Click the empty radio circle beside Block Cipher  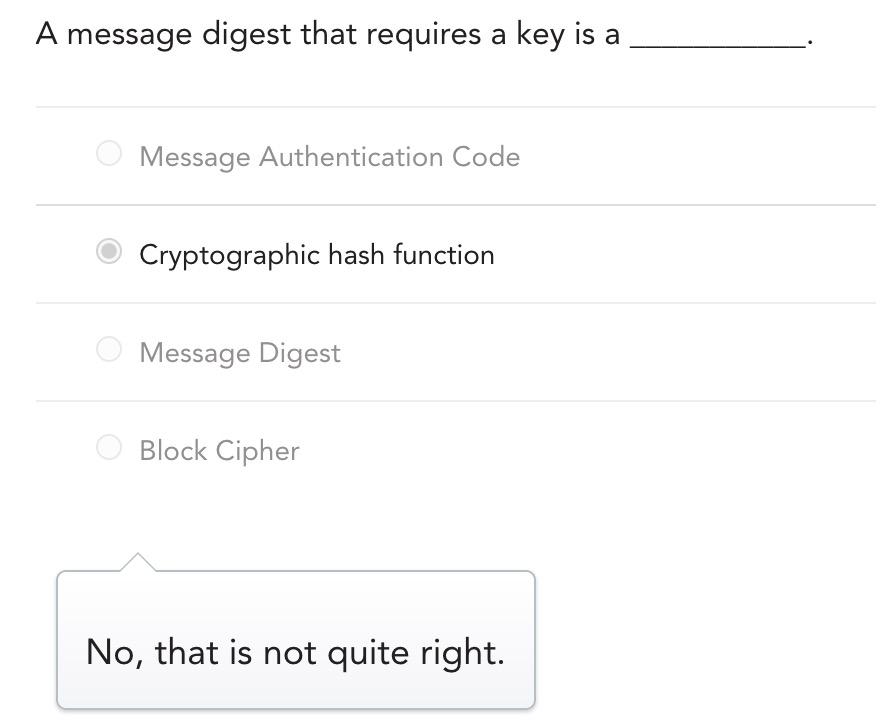coord(108,447)
